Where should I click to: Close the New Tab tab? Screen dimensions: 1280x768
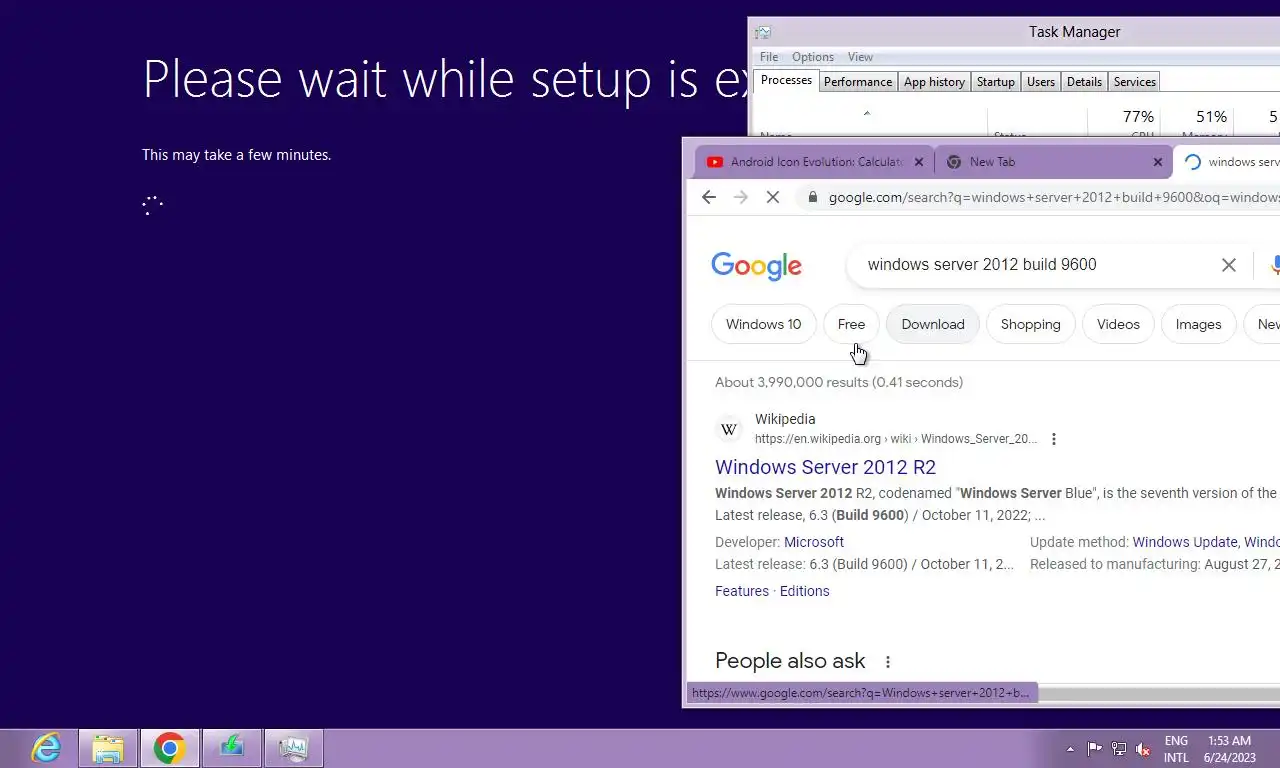pos(1158,162)
